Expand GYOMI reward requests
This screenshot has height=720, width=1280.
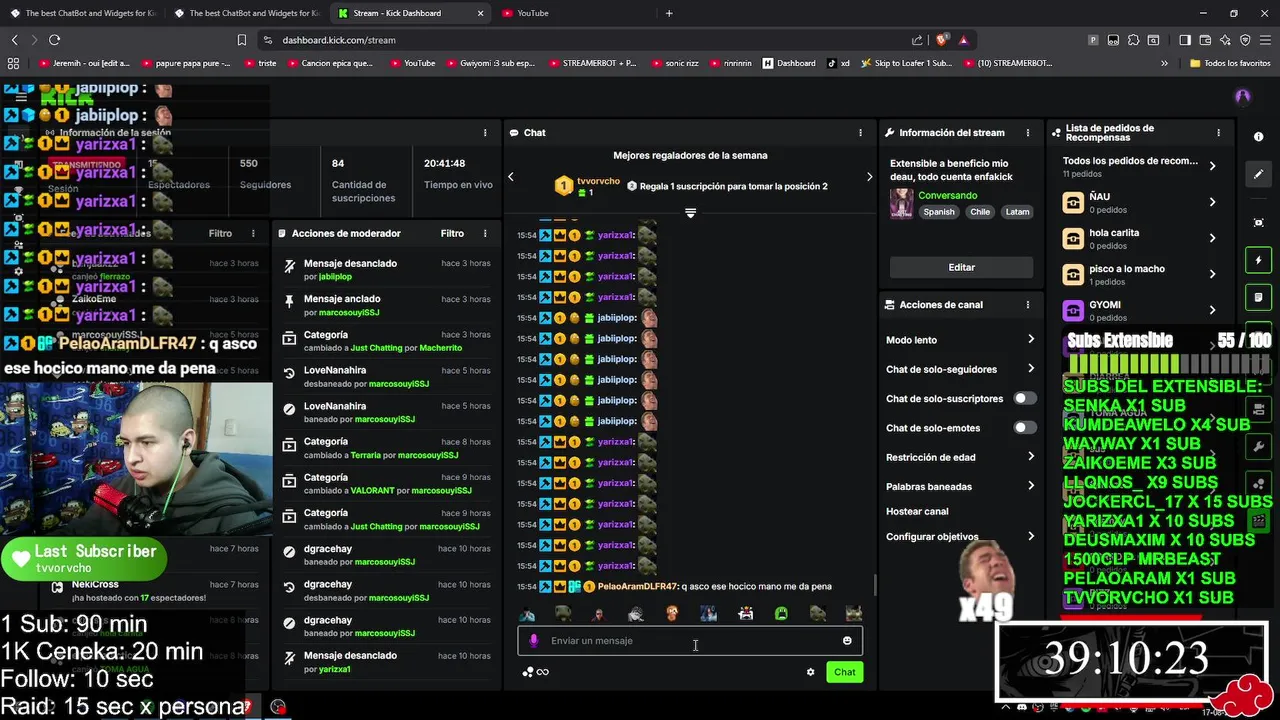[x=1140, y=311]
